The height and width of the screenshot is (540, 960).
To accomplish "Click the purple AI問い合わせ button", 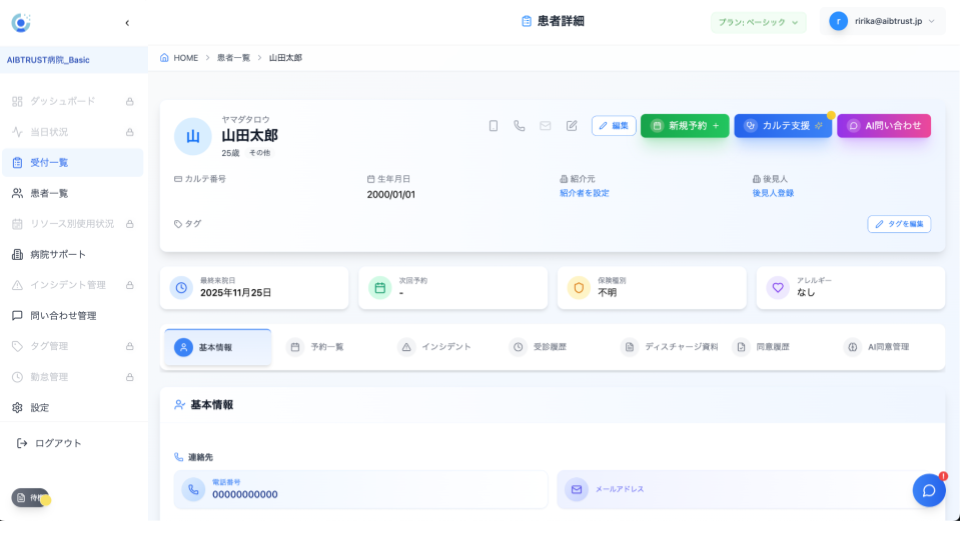I will (x=884, y=126).
